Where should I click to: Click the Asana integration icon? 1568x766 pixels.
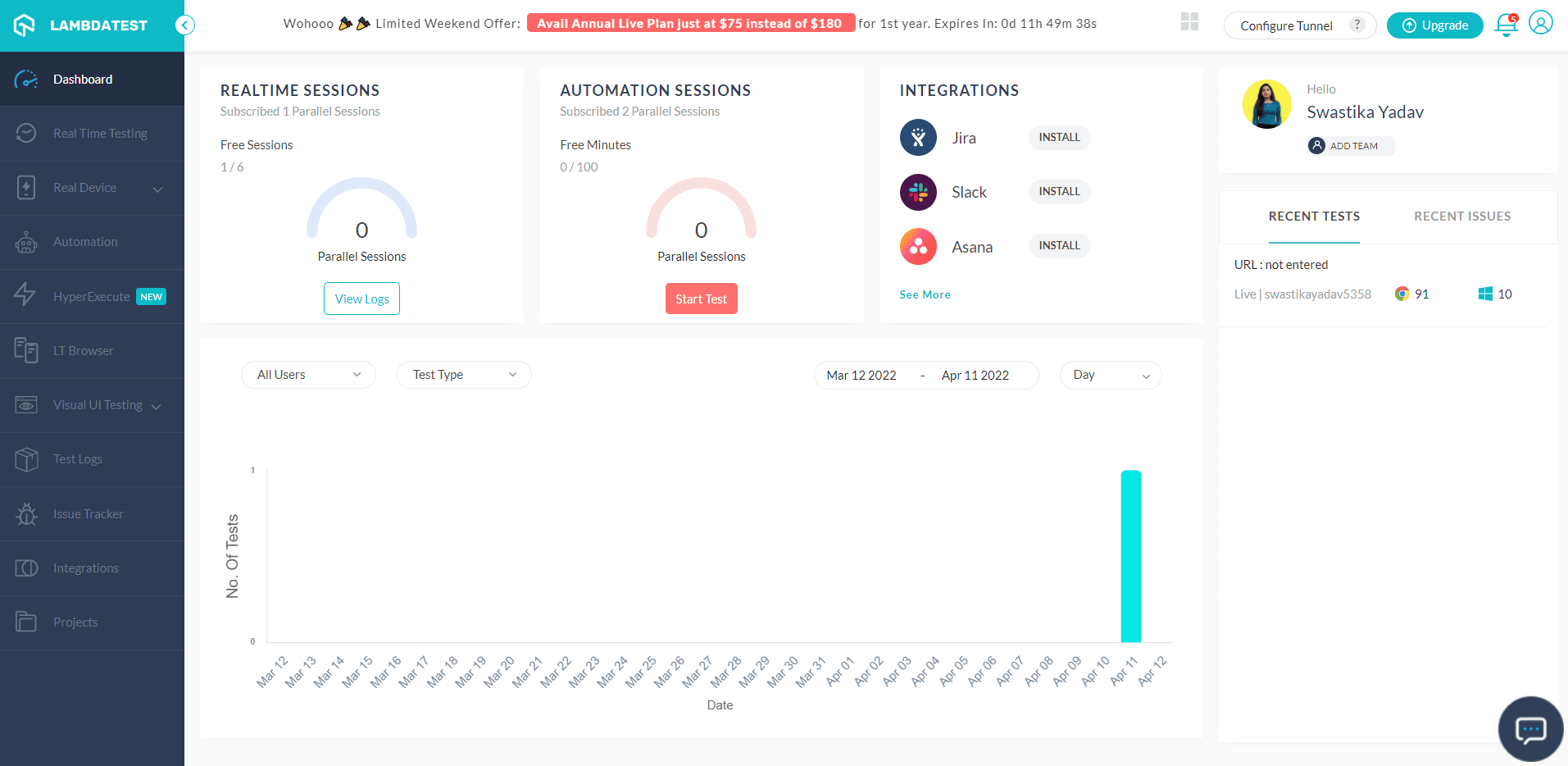[918, 246]
